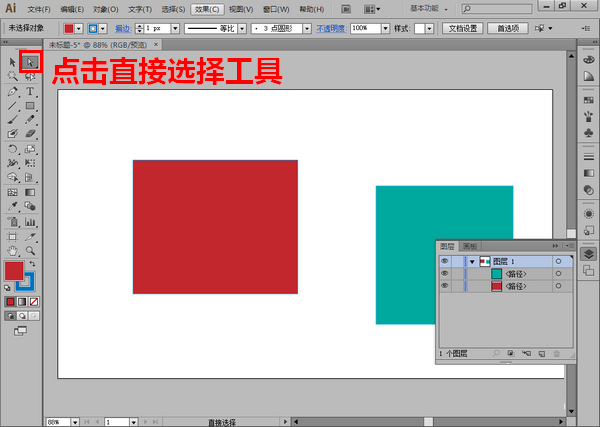
Task: Toggle visibility eye of 图层 1
Action: point(444,261)
